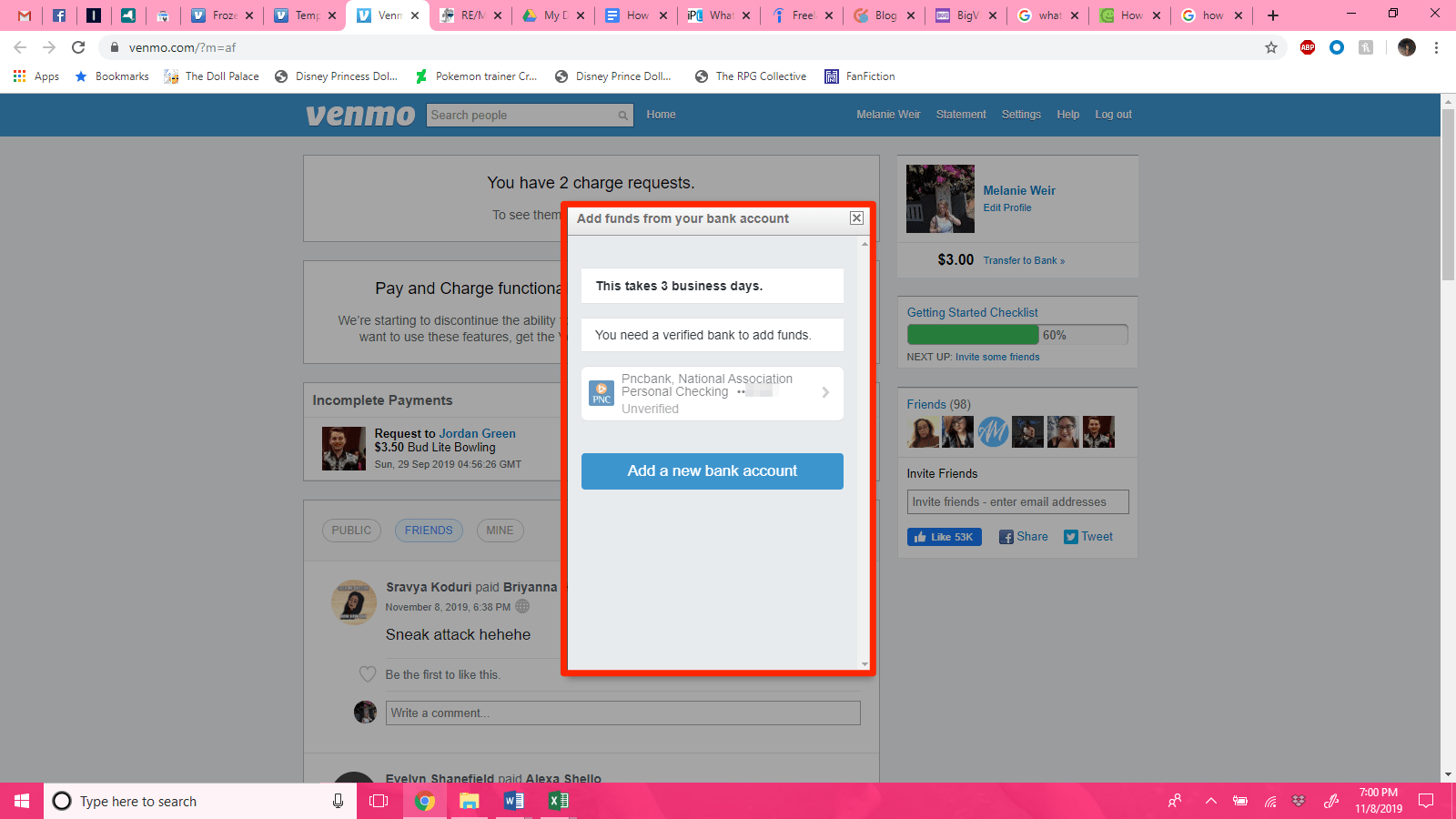The image size is (1456, 819).
Task: Click the Facebook Share icon
Action: pos(1008,537)
